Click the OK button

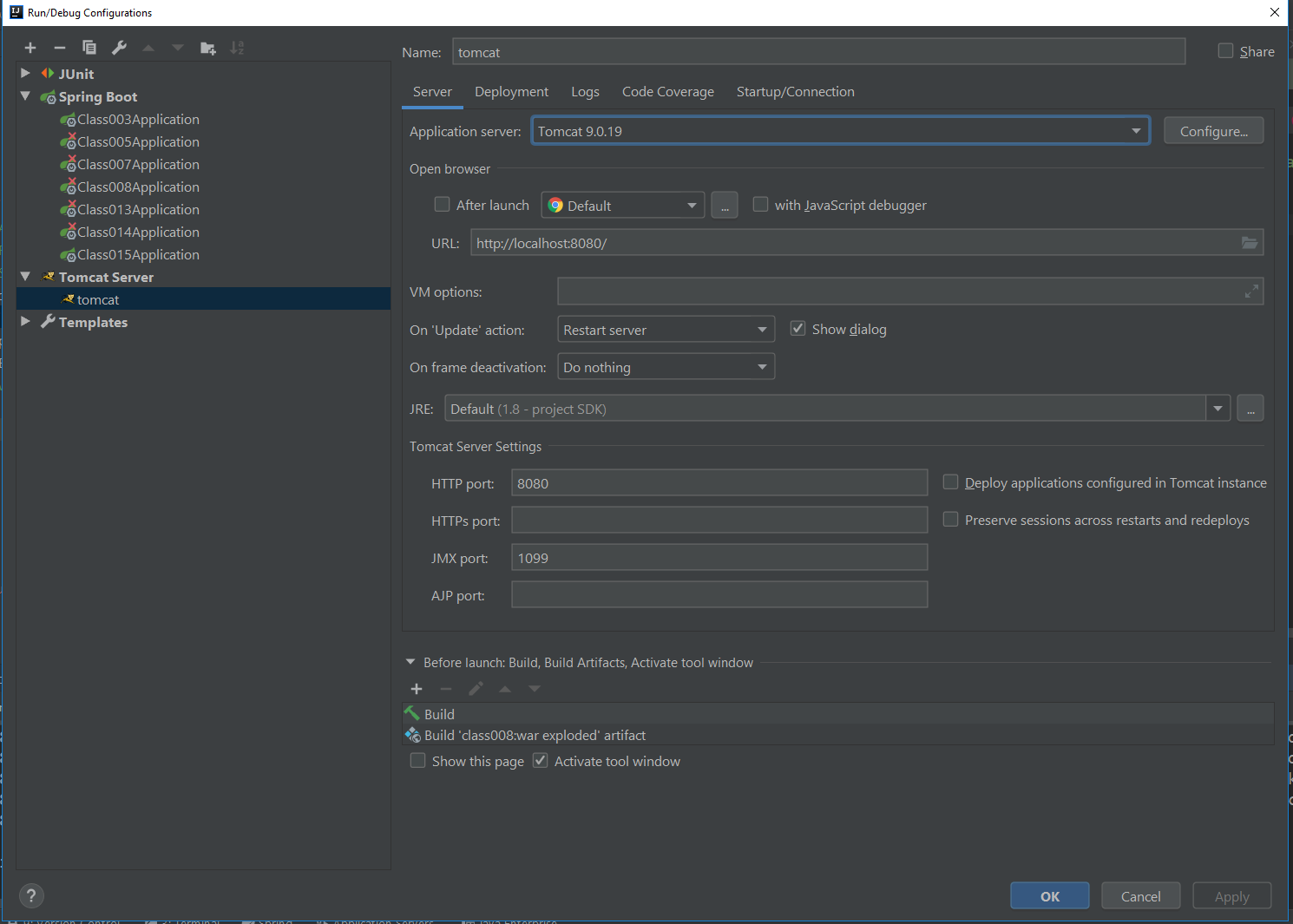pos(1050,896)
